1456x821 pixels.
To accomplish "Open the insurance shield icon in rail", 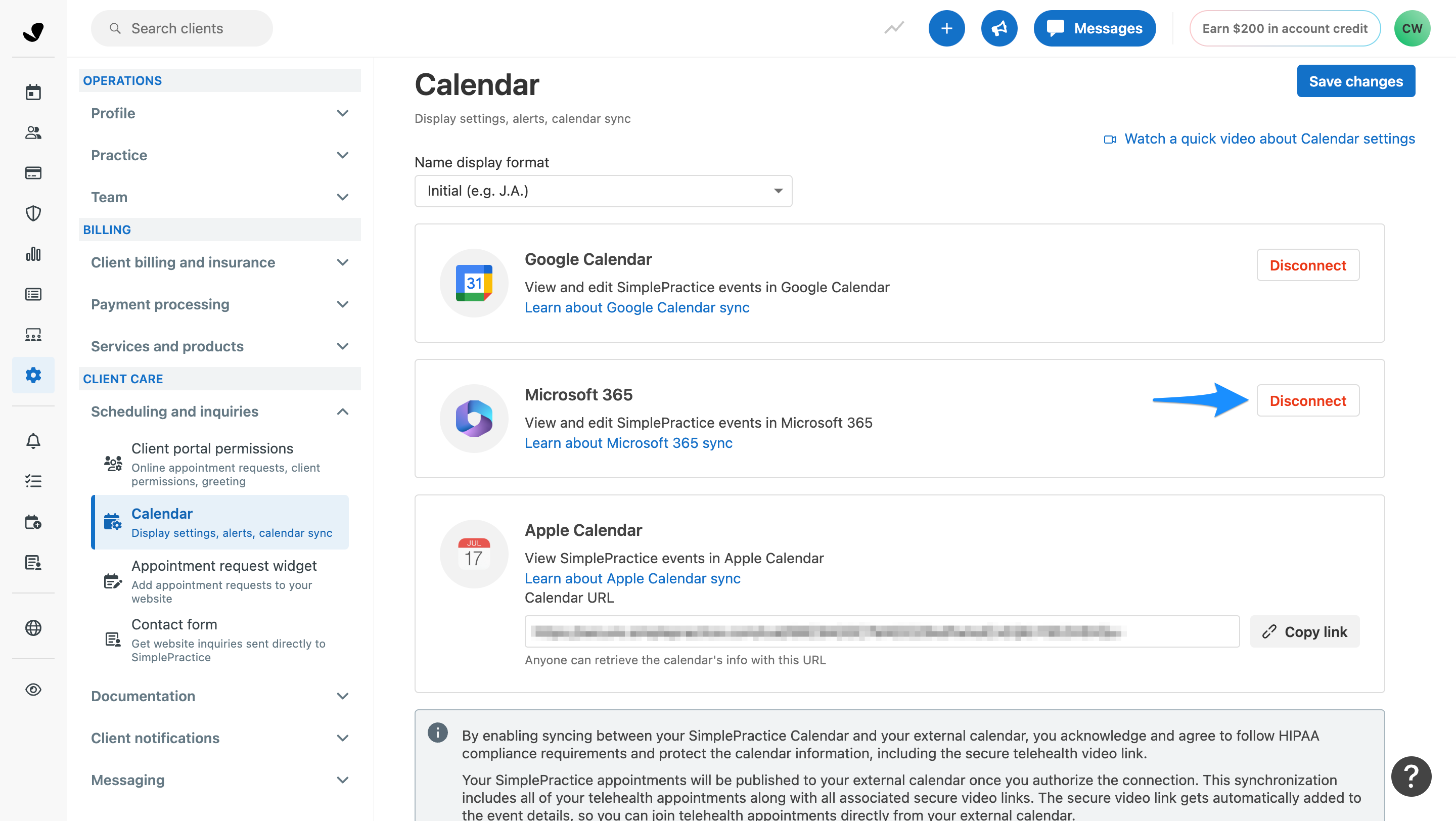I will tap(33, 213).
